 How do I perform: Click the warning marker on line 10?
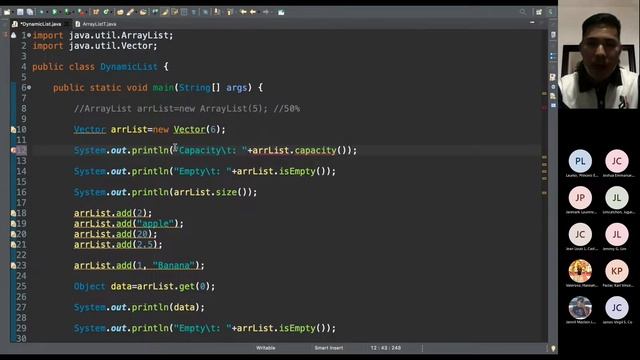13,129
